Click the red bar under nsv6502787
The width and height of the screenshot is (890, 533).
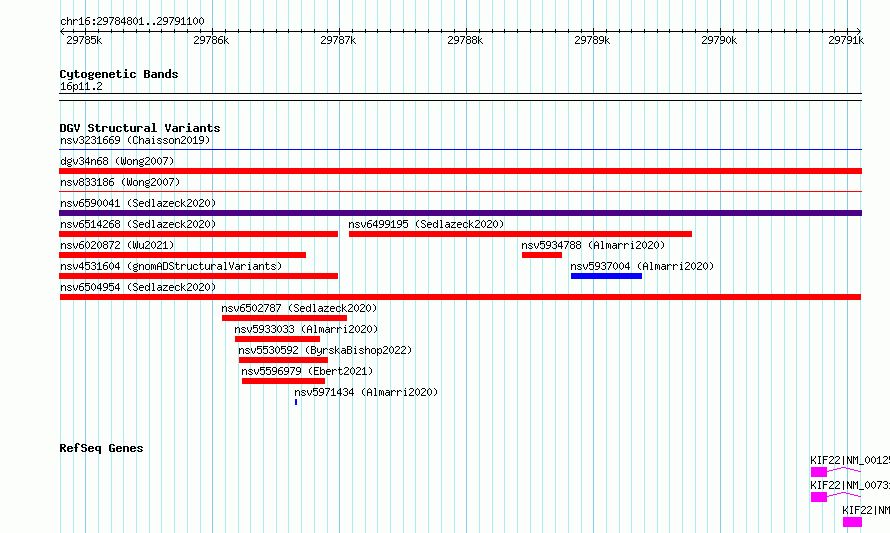(x=284, y=318)
